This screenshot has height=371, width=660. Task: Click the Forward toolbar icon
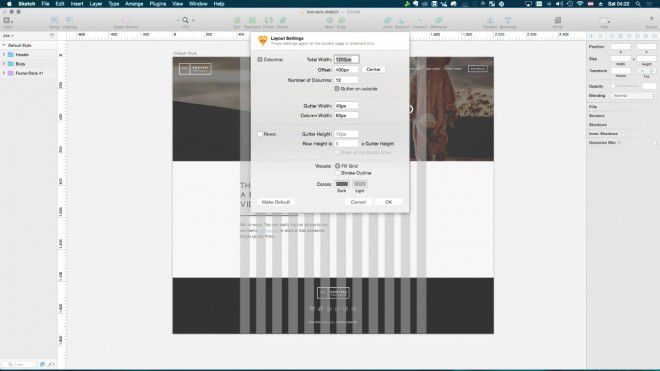point(490,20)
